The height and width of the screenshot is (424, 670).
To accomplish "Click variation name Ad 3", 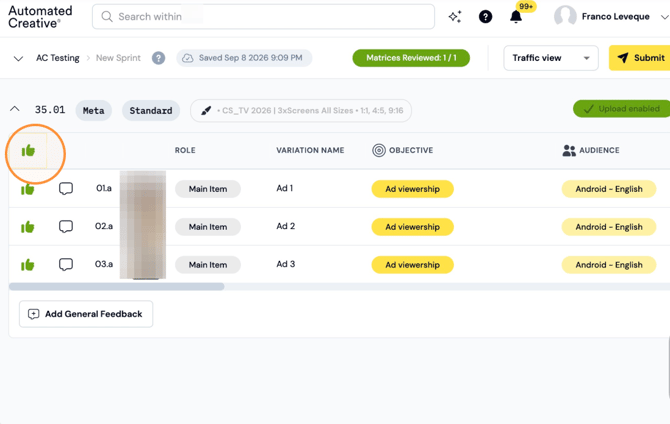I will click(285, 264).
